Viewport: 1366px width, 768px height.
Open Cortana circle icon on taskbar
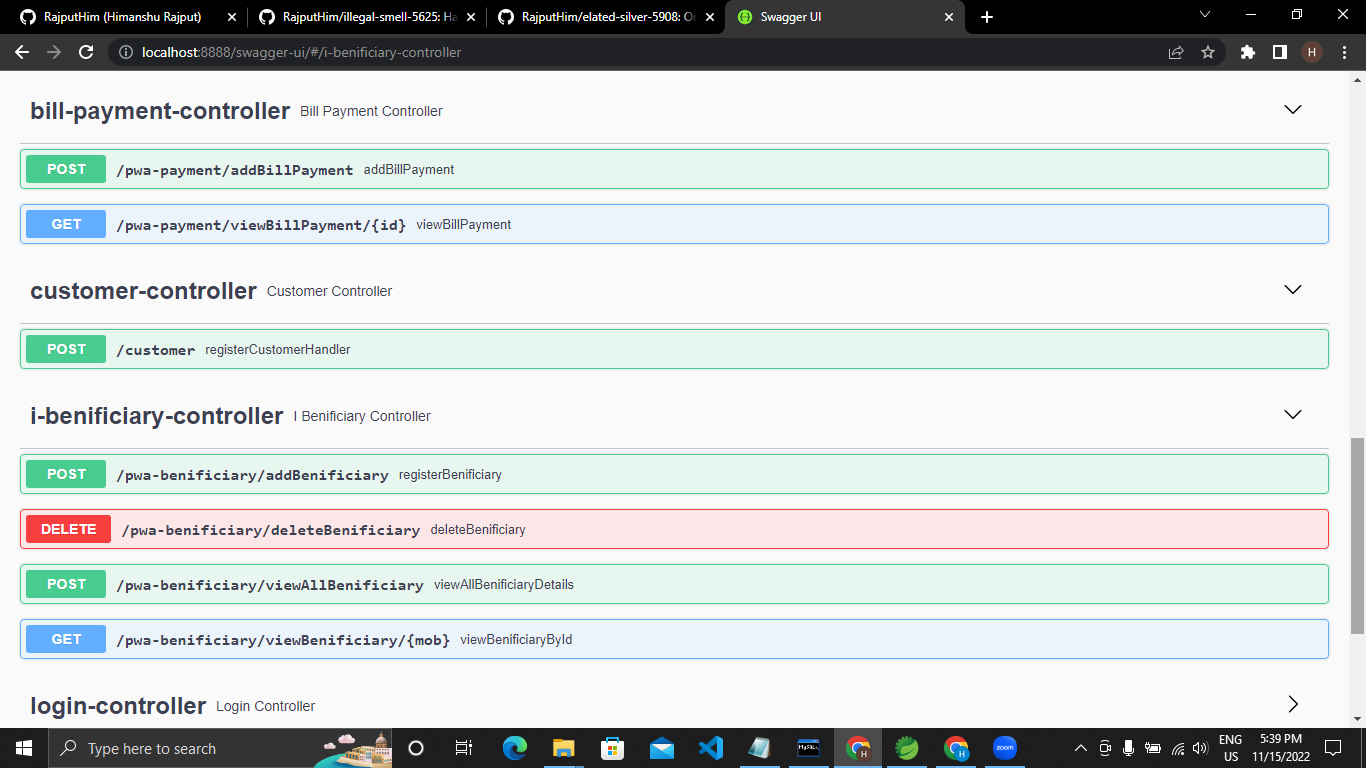pos(416,748)
